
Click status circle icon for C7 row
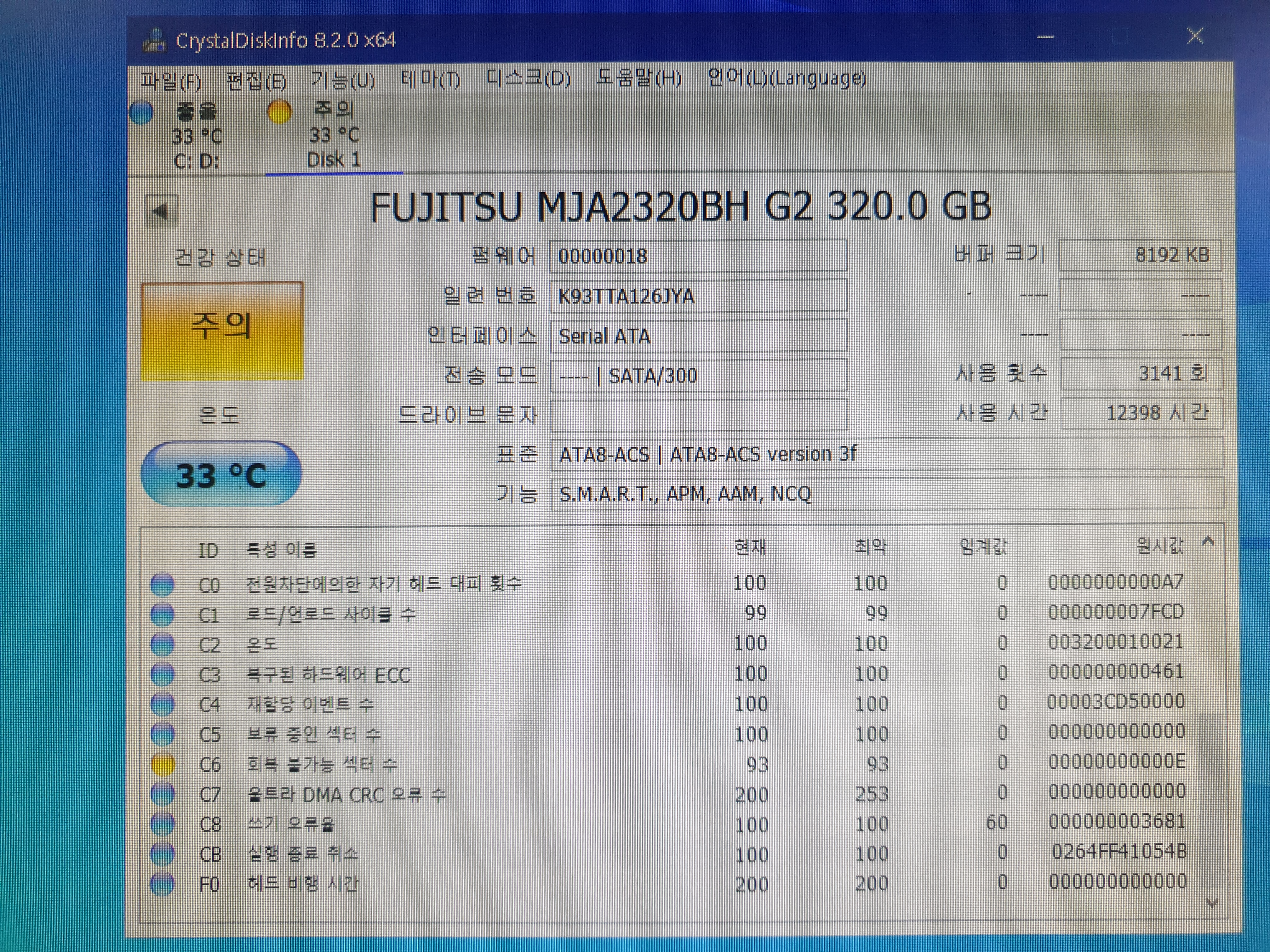(162, 794)
